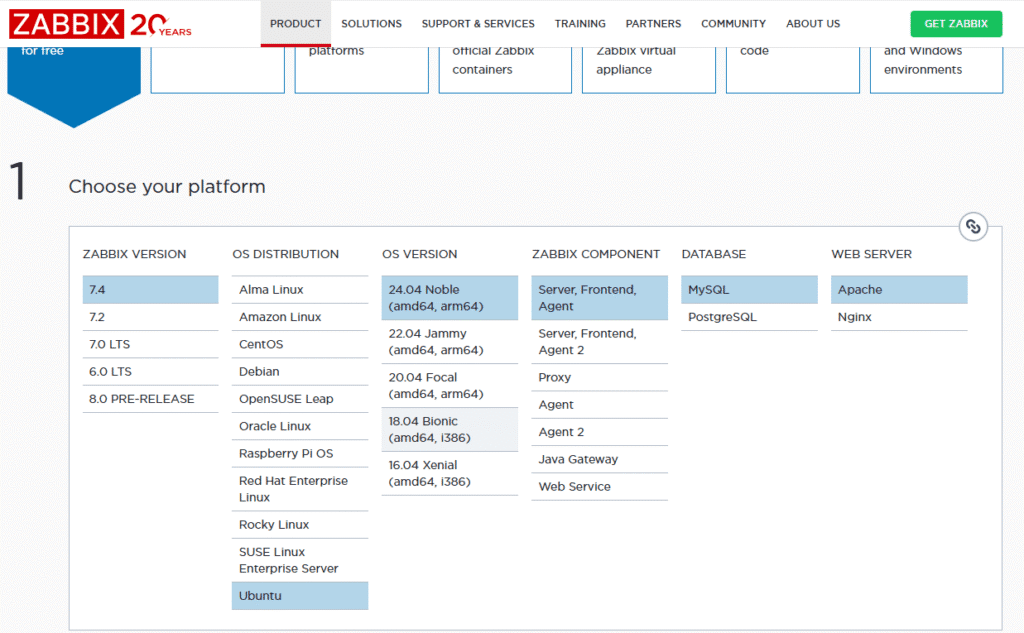Open the Partners menu
This screenshot has width=1024, height=633.
653,24
